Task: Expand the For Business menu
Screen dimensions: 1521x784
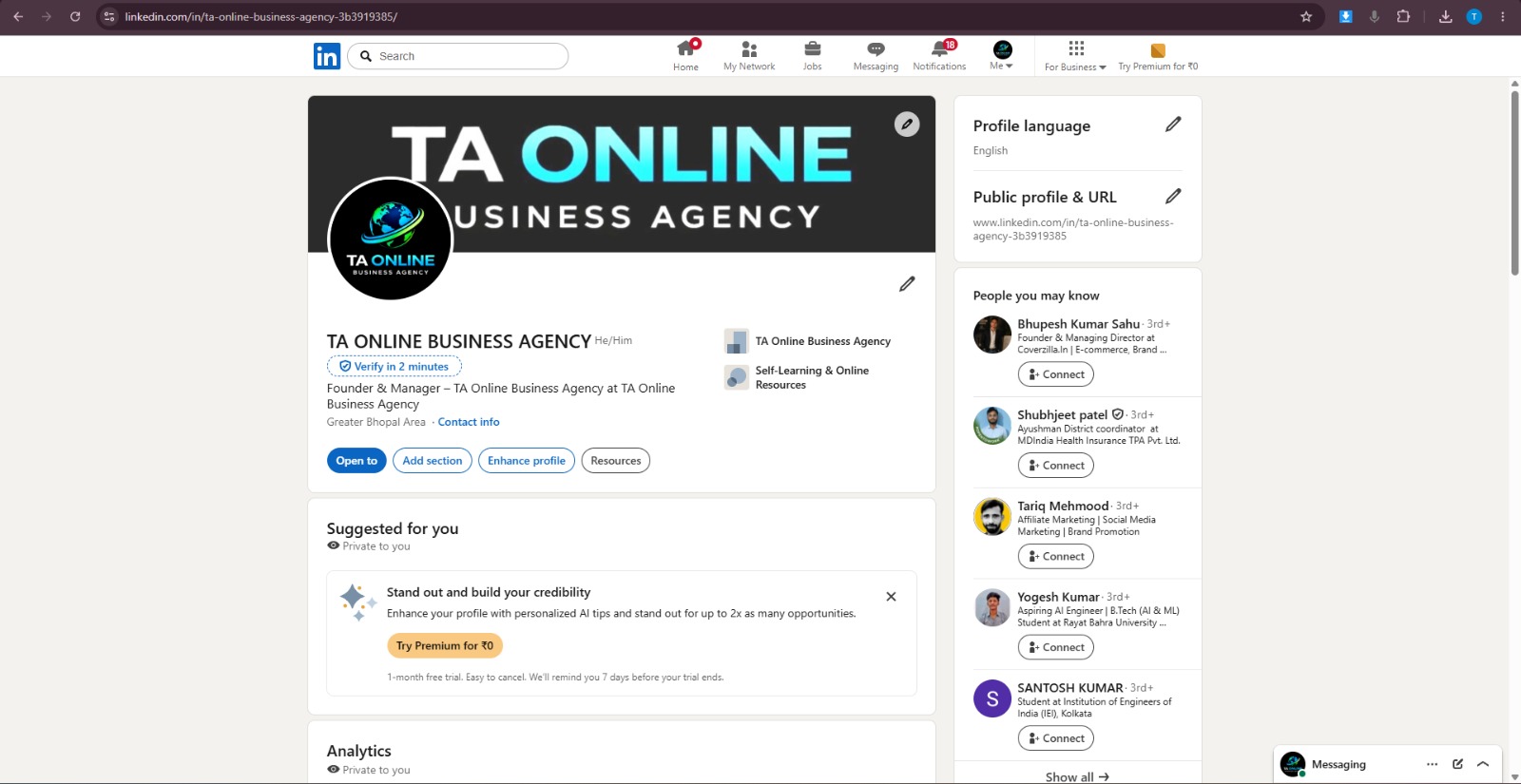Action: [x=1075, y=56]
